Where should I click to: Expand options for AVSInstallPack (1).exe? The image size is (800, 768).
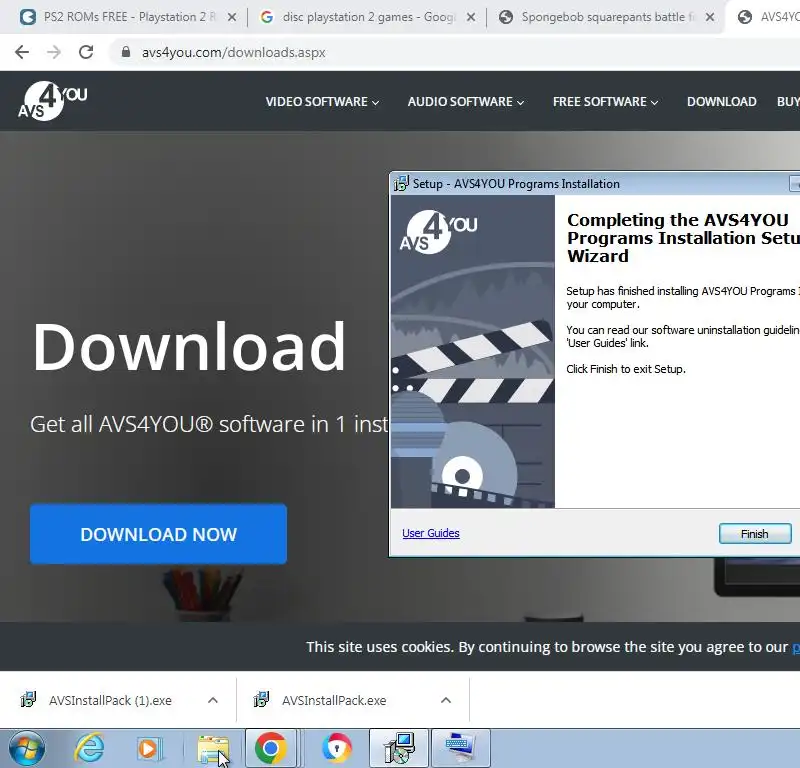point(213,700)
